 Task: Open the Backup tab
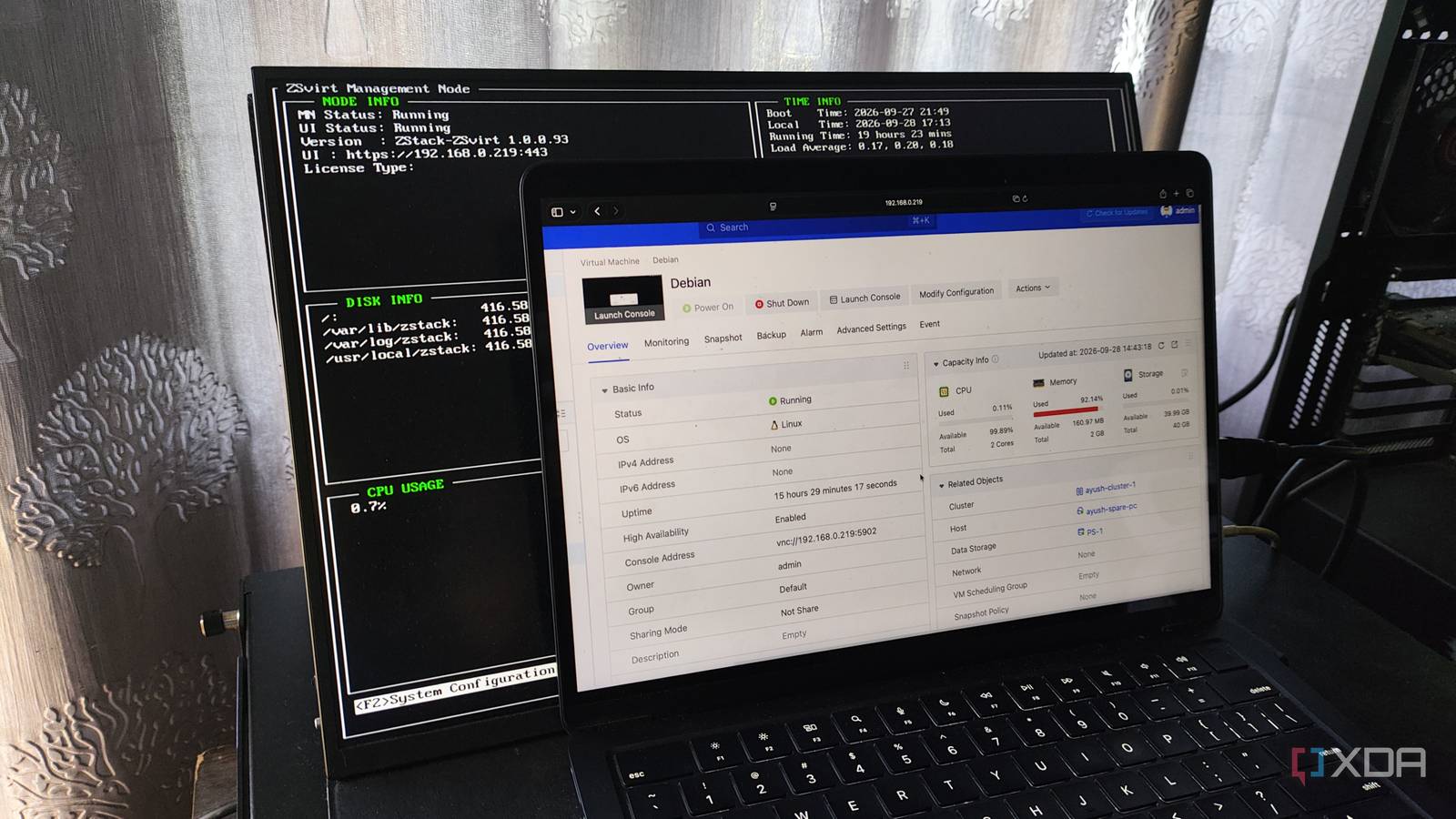tap(771, 336)
